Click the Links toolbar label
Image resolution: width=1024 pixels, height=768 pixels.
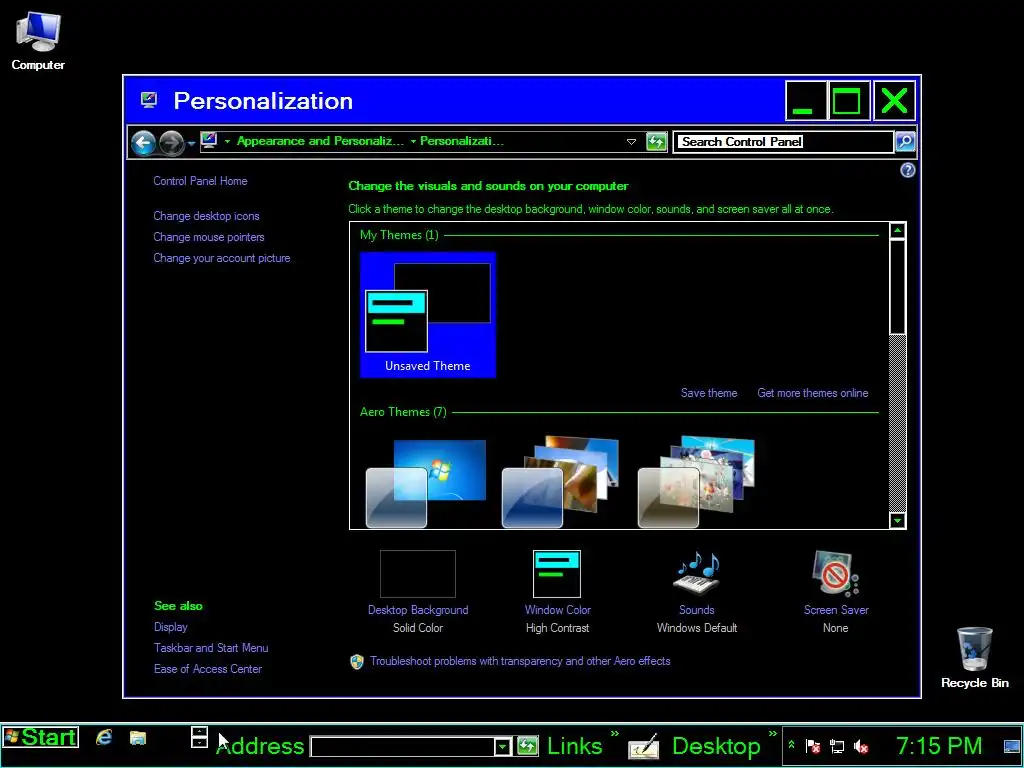coord(574,746)
